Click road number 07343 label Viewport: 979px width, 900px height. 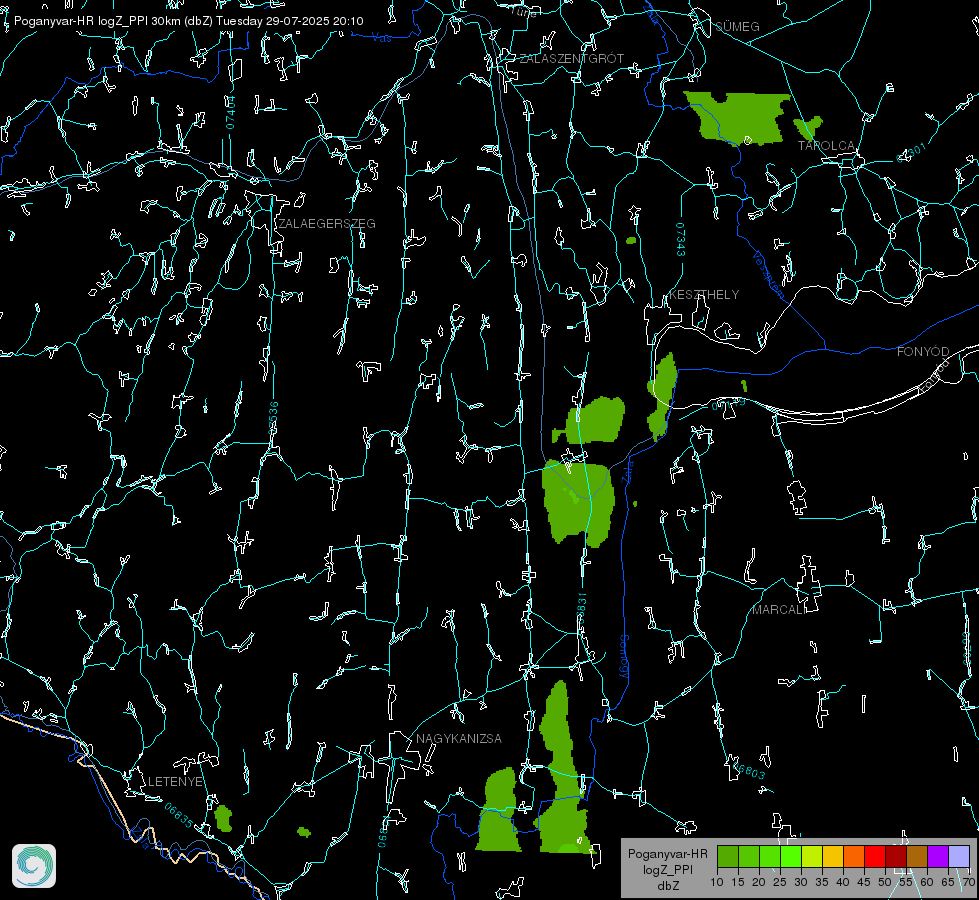point(681,240)
